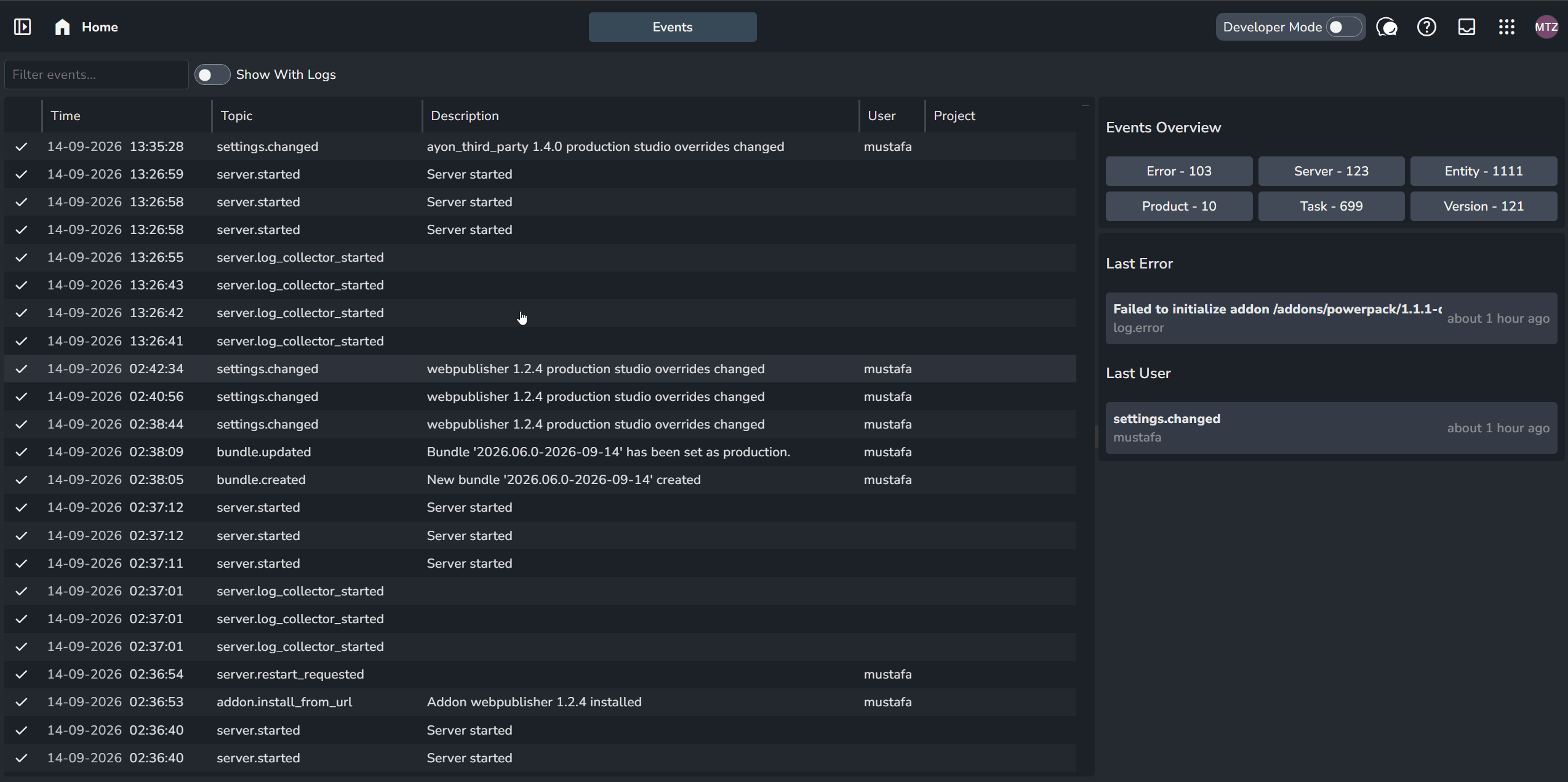Click Home label in the top bar

pos(100,27)
